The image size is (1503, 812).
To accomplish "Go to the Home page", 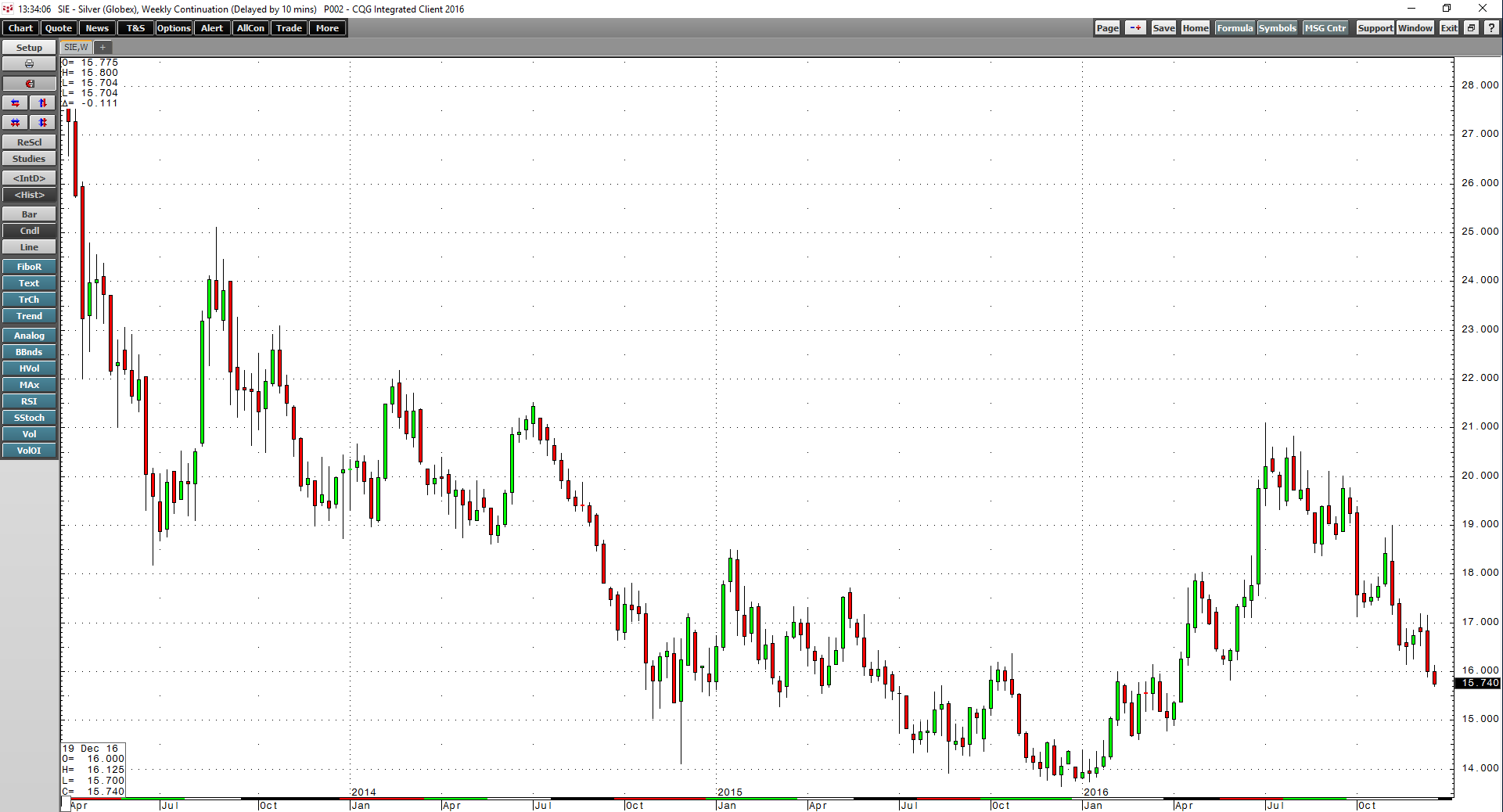I will 1196,28.
